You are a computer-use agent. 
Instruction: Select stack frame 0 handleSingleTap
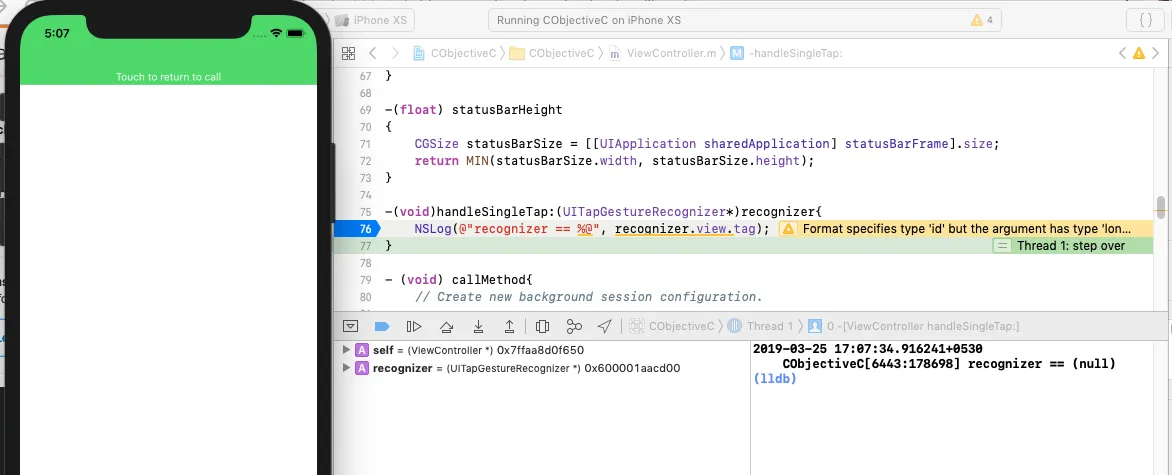(913, 326)
